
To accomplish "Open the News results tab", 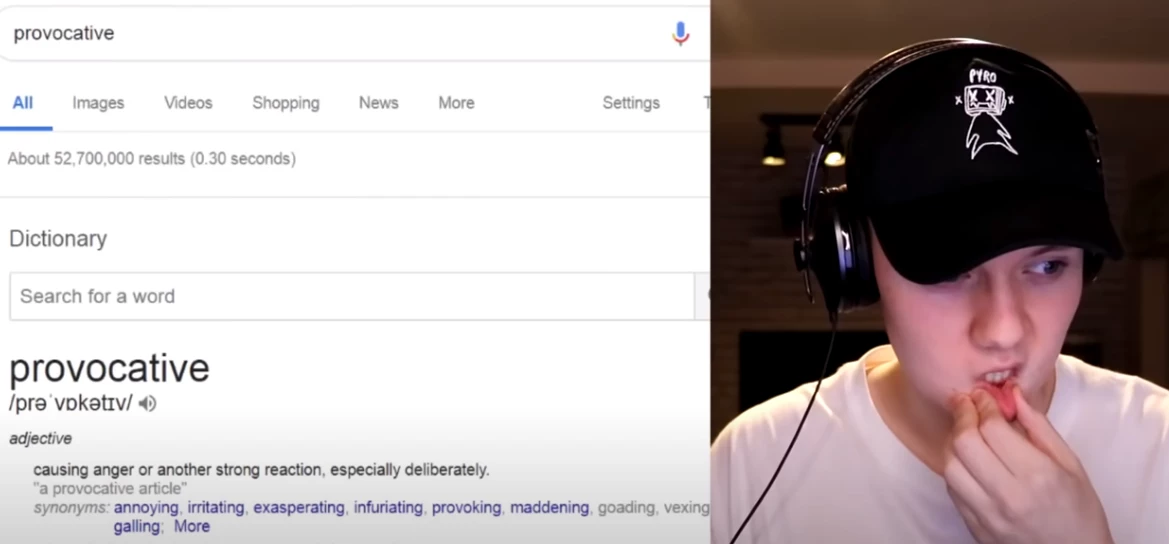I will (379, 103).
